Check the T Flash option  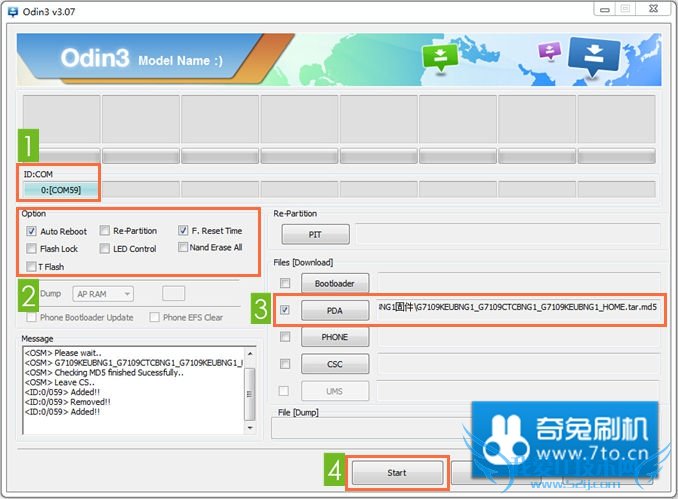click(31, 266)
